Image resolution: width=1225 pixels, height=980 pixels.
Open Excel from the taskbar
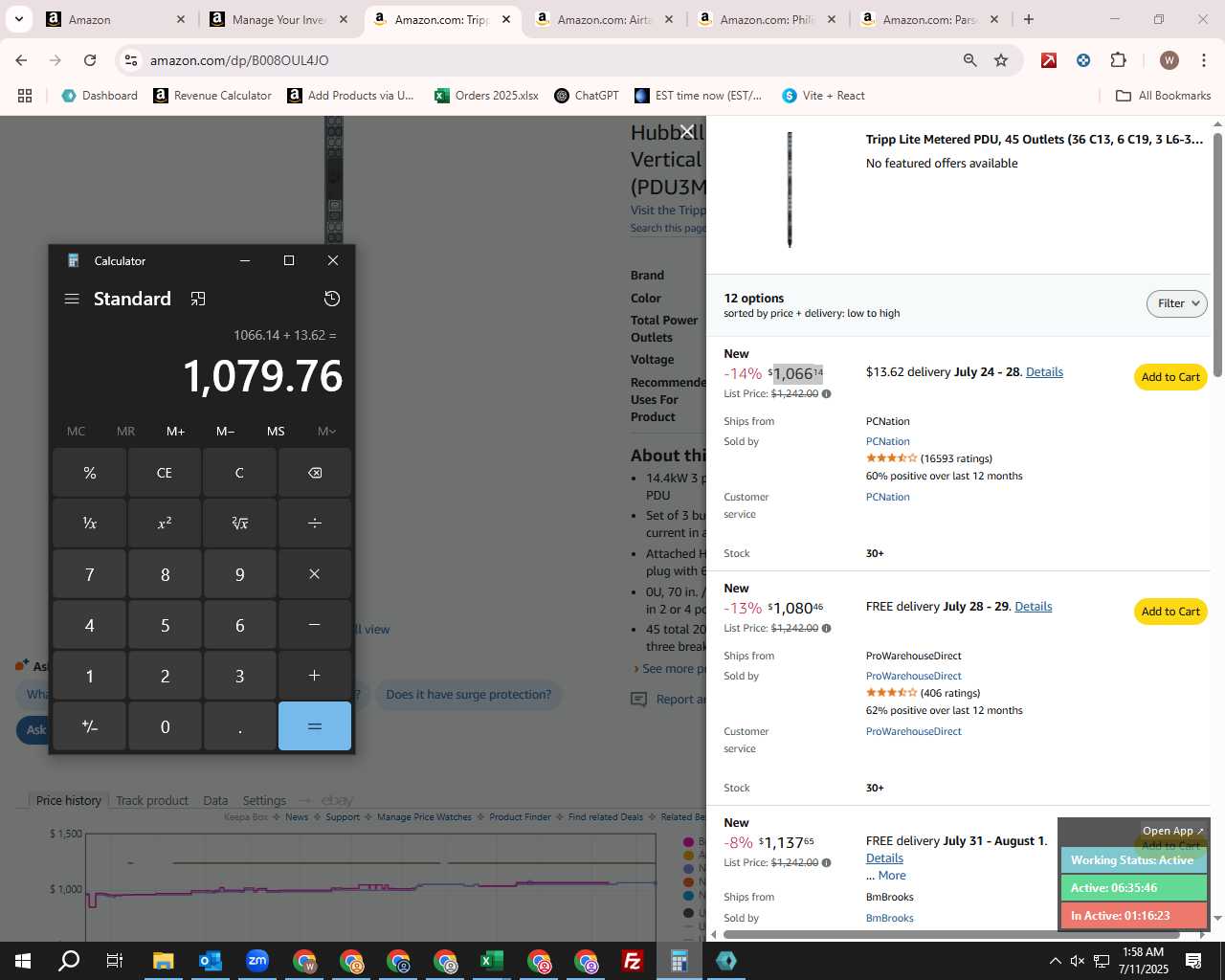[x=492, y=961]
